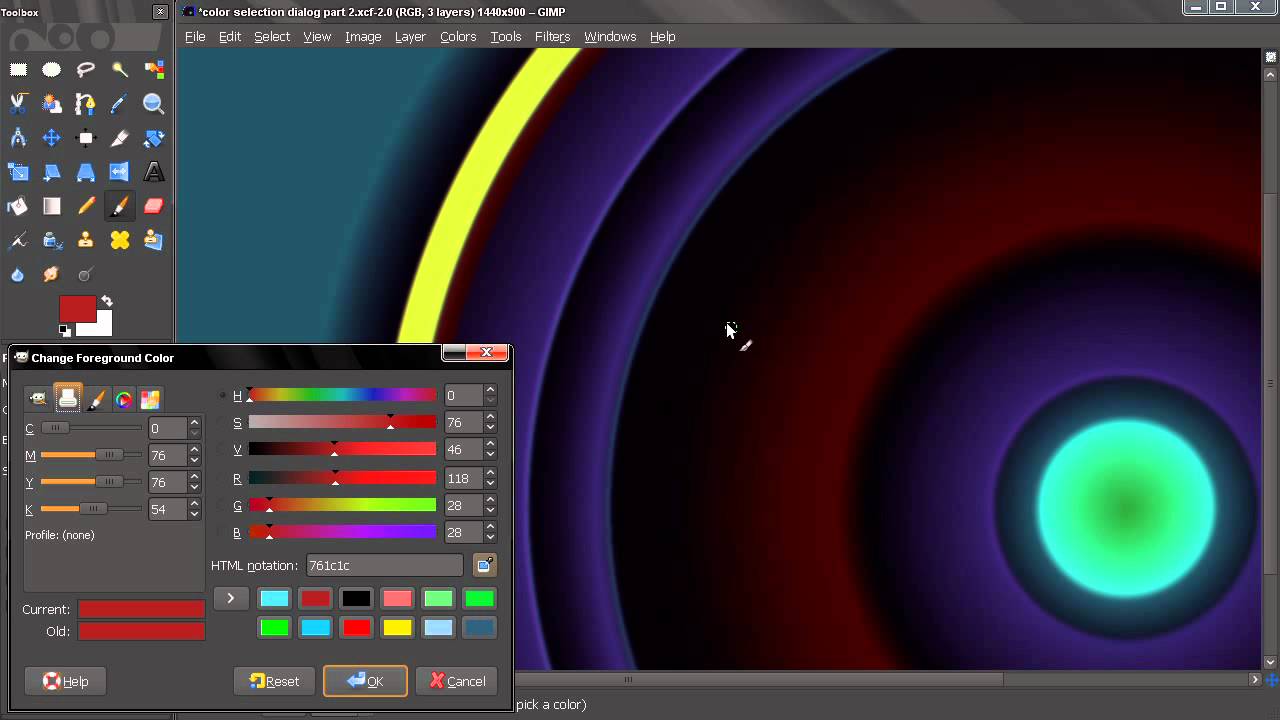Select the Clone stamp tool
1280x720 pixels.
point(86,240)
